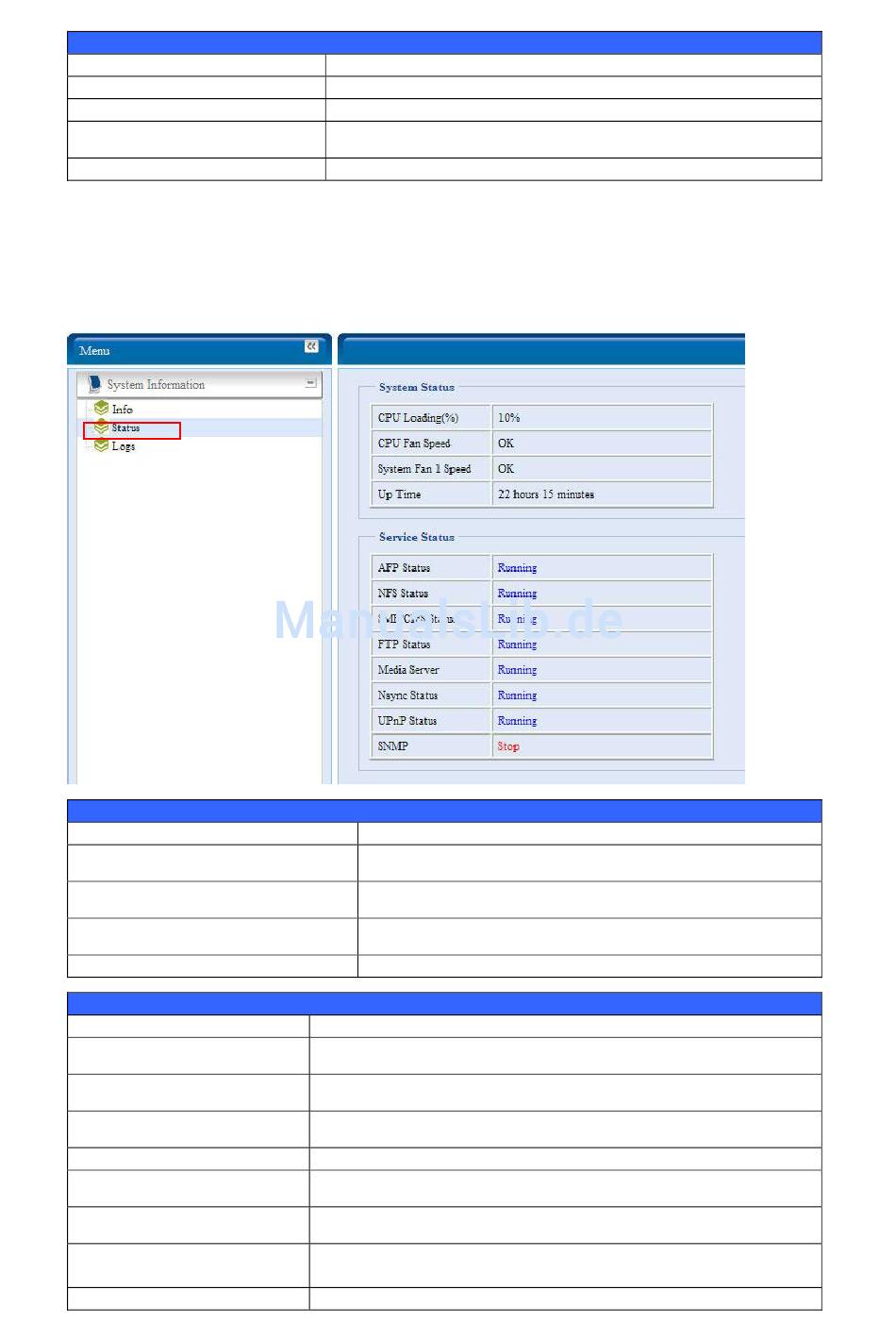This screenshot has height=1340, width=896.
Task: Click the Up Time value cell
Action: click(x=602, y=494)
